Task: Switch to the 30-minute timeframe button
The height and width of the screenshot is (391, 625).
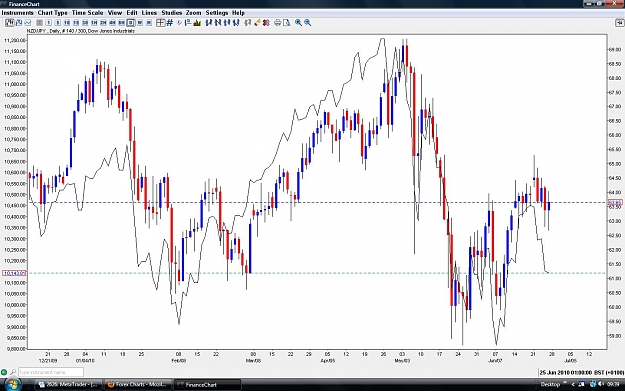Action: 85,23
